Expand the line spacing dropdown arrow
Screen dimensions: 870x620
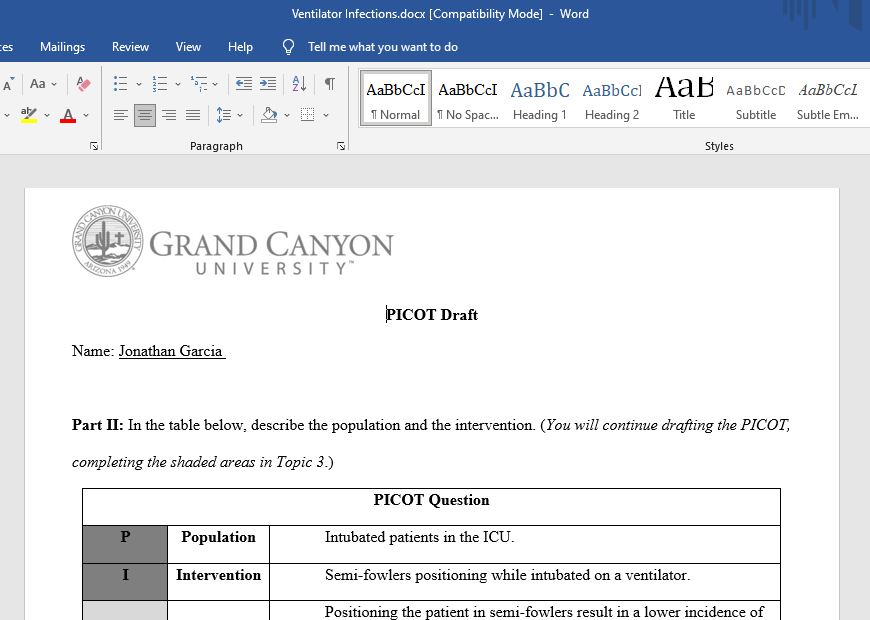[240, 115]
